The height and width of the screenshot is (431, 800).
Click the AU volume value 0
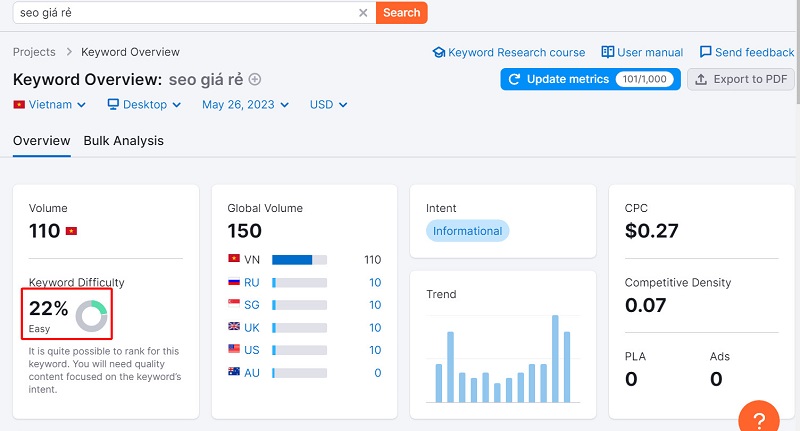click(x=378, y=373)
